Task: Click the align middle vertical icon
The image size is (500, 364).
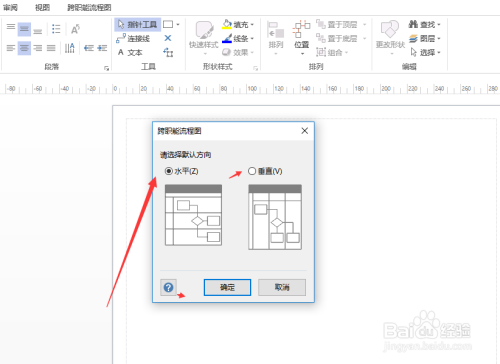Action: click(24, 29)
